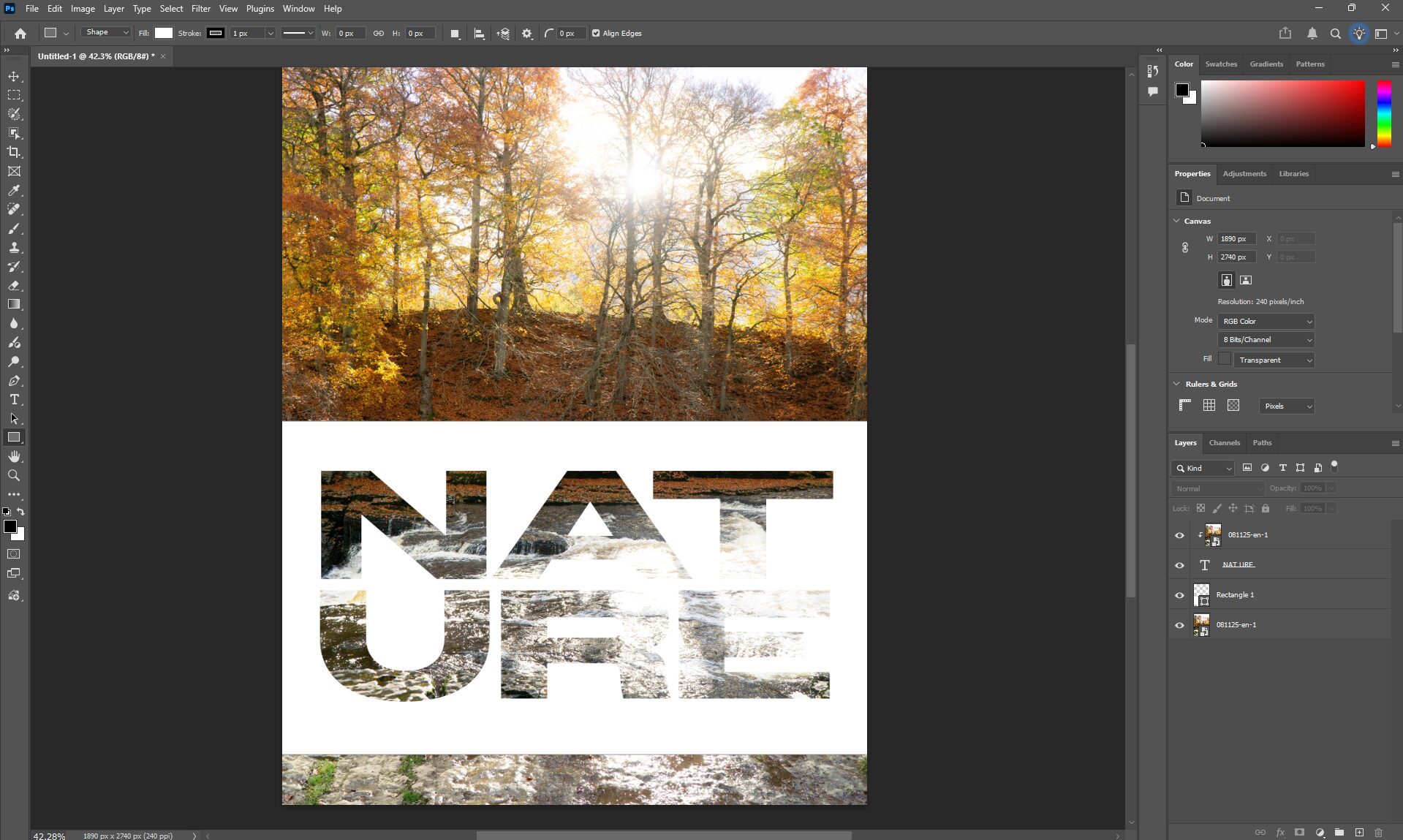Open the Shape tool mode dropdown

[x=106, y=33]
